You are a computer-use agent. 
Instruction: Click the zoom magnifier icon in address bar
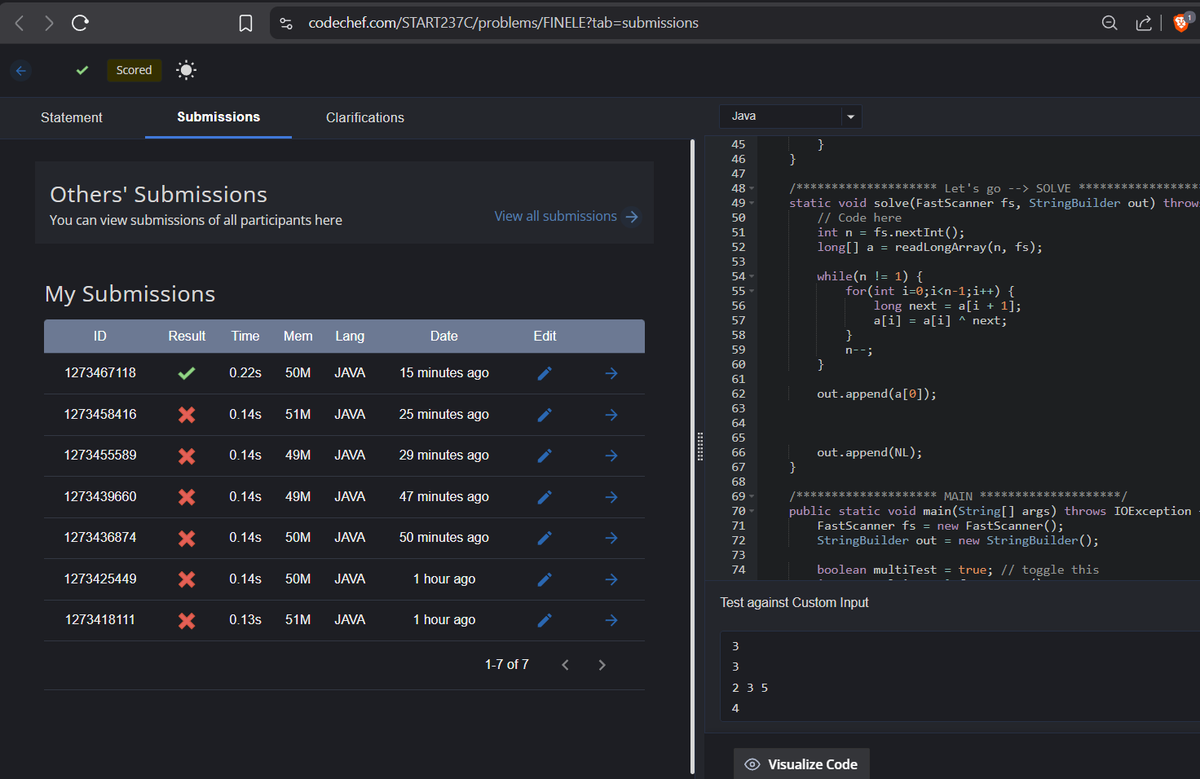[1110, 23]
